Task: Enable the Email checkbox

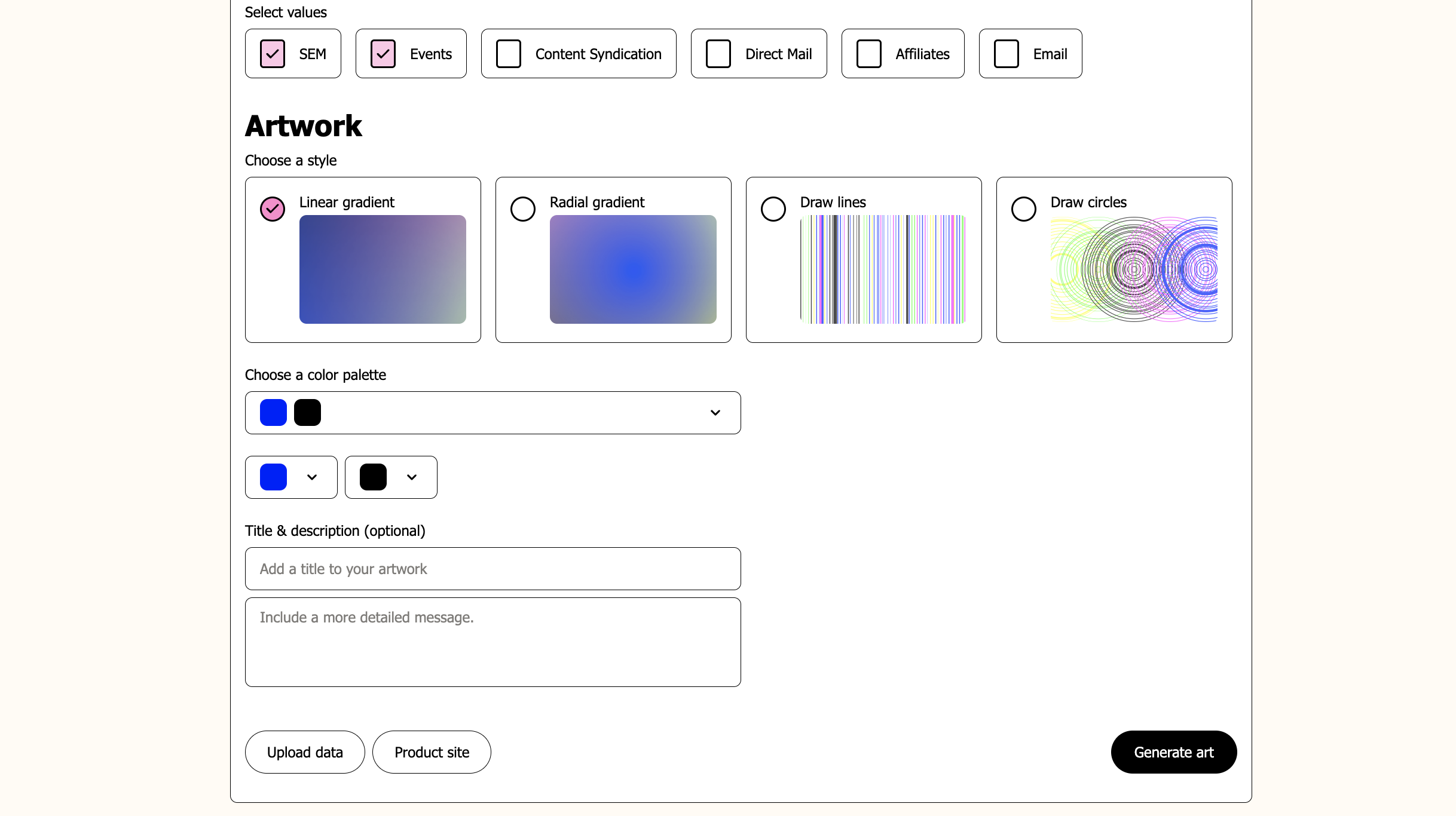Action: (1007, 54)
